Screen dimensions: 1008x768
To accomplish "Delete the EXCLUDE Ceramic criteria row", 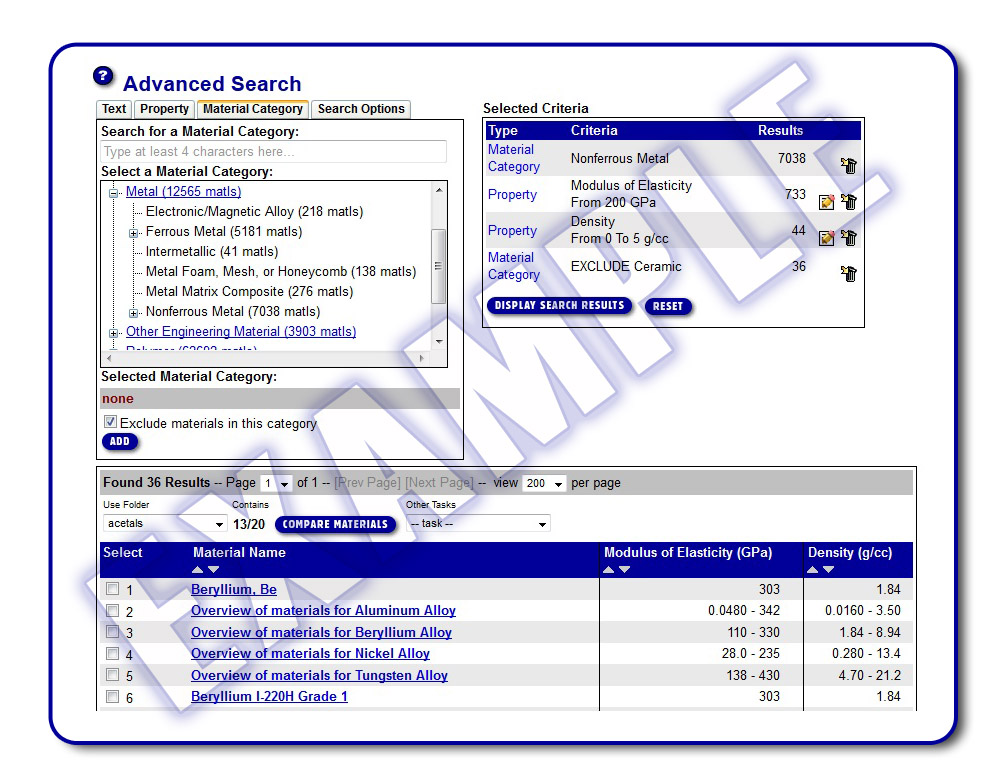I will (849, 274).
